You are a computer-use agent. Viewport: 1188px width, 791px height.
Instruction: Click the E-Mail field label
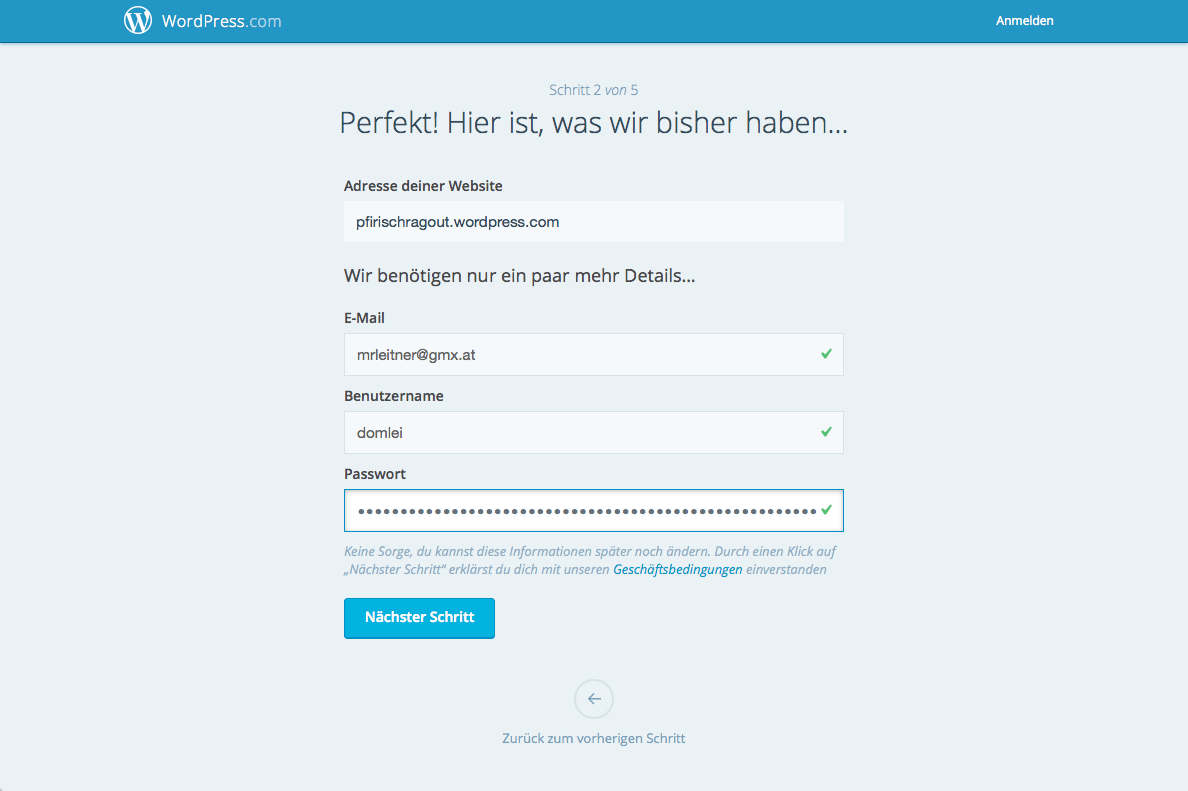(x=364, y=318)
